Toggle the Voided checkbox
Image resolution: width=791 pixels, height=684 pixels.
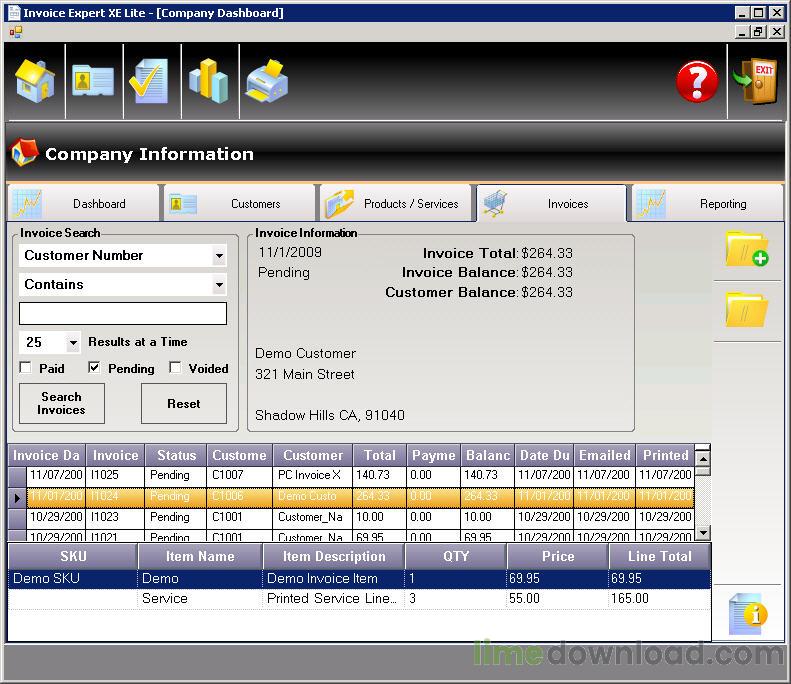175,368
